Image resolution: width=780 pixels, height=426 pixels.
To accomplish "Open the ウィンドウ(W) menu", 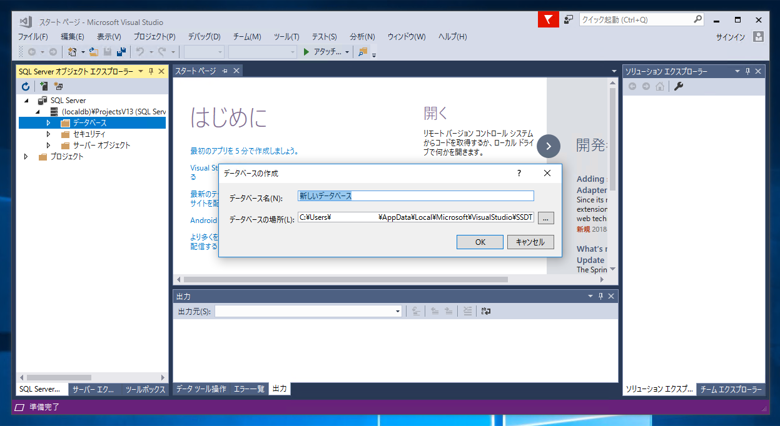I will [x=406, y=37].
